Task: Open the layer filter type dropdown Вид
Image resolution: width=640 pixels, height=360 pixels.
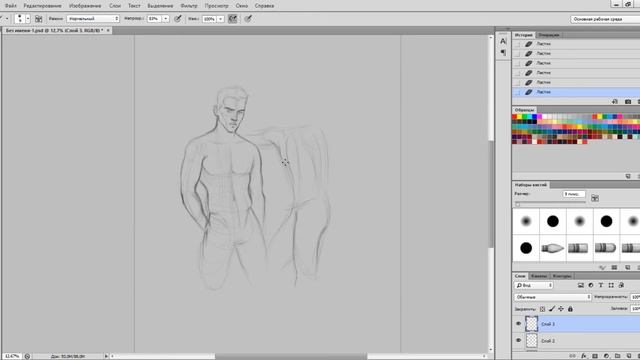Action: (x=533, y=285)
